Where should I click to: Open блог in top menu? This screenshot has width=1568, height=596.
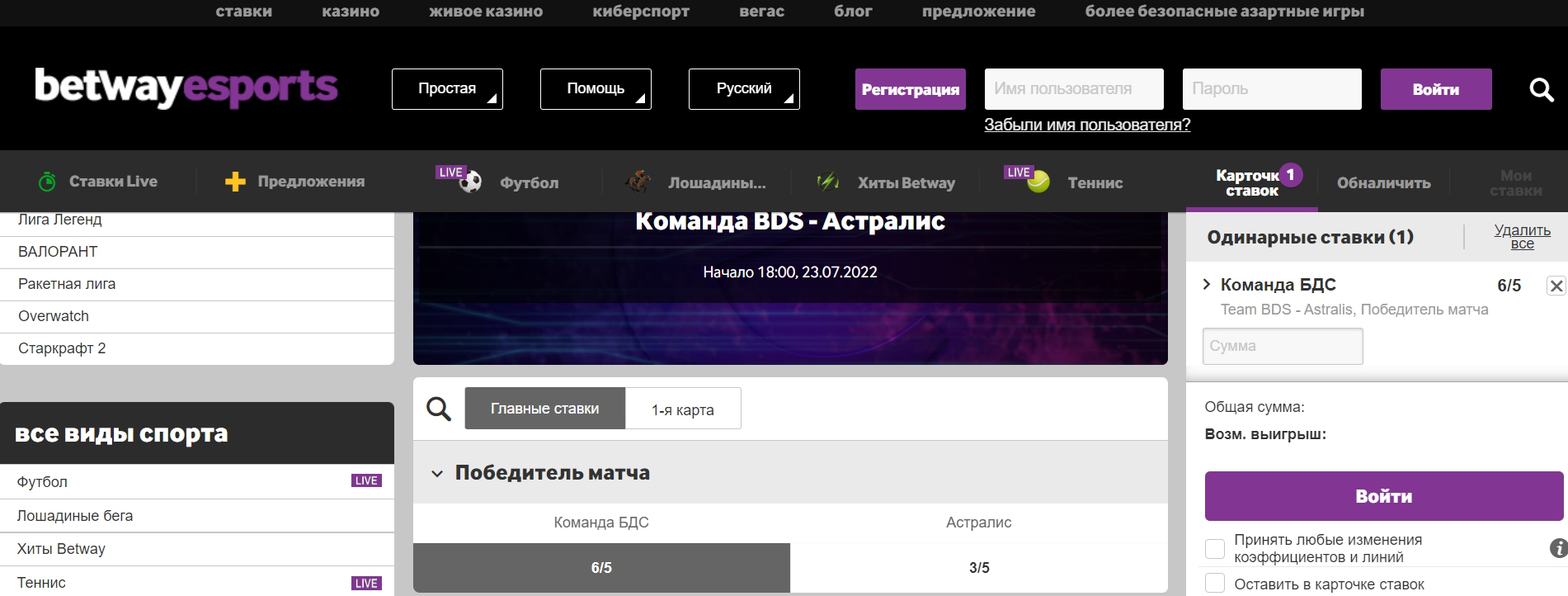(x=853, y=12)
